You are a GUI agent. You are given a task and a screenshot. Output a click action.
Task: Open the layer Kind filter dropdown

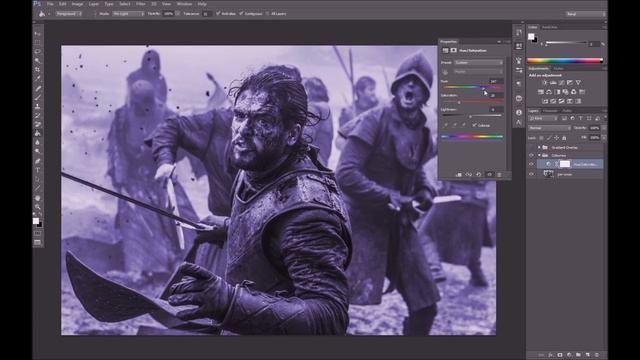pyautogui.click(x=542, y=118)
